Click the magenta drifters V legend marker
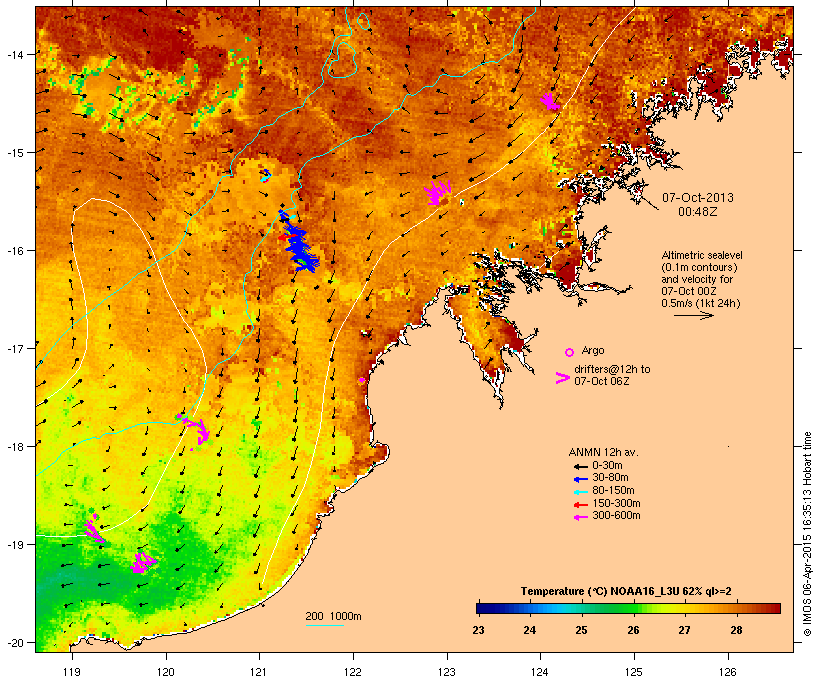The image size is (820, 680). [x=563, y=378]
